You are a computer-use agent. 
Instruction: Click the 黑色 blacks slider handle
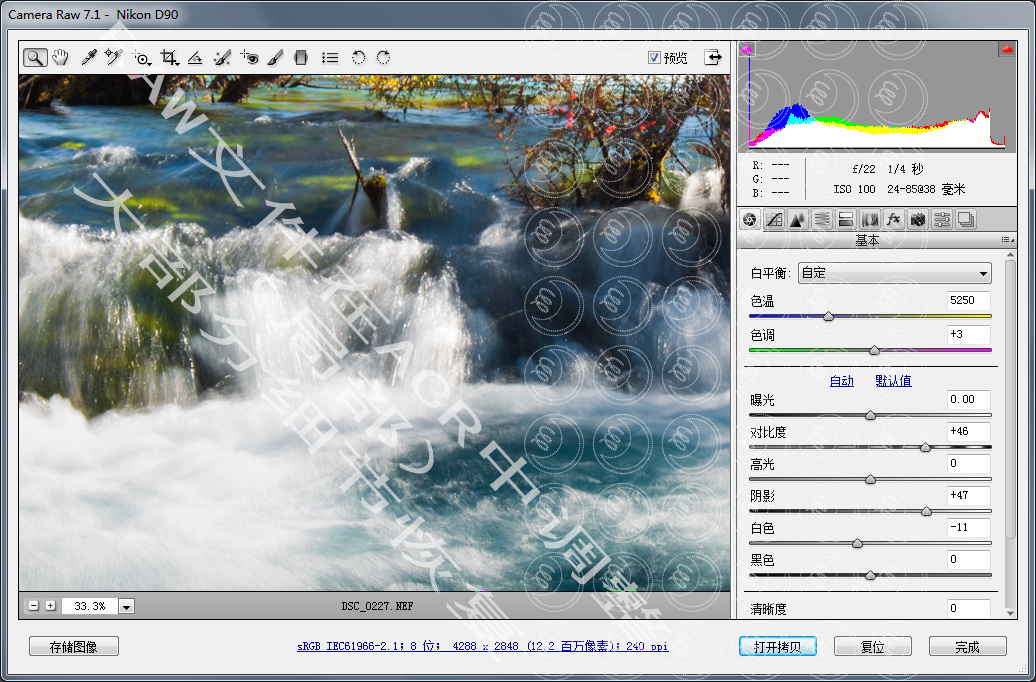[x=870, y=576]
